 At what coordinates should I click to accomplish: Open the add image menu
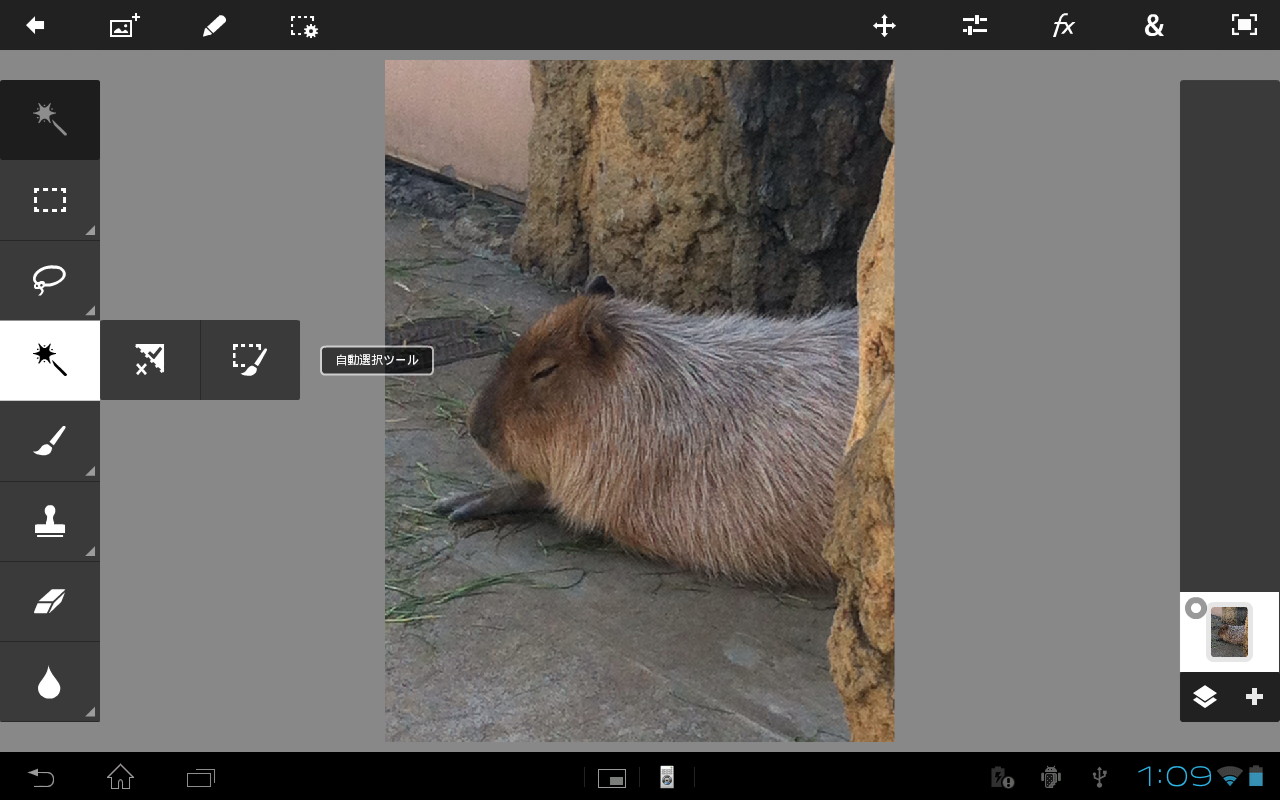[124, 26]
